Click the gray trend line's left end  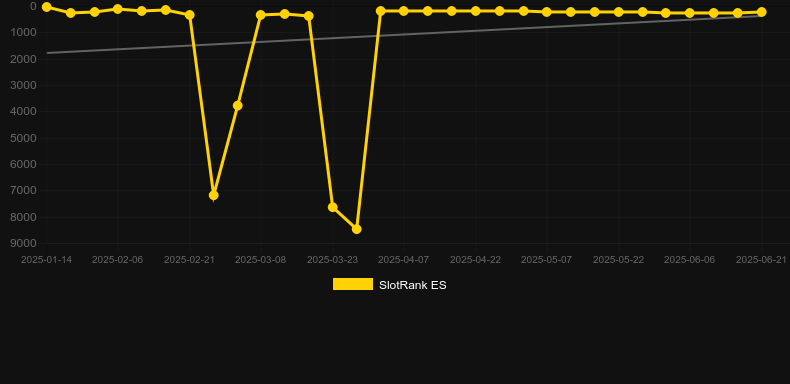coord(48,53)
